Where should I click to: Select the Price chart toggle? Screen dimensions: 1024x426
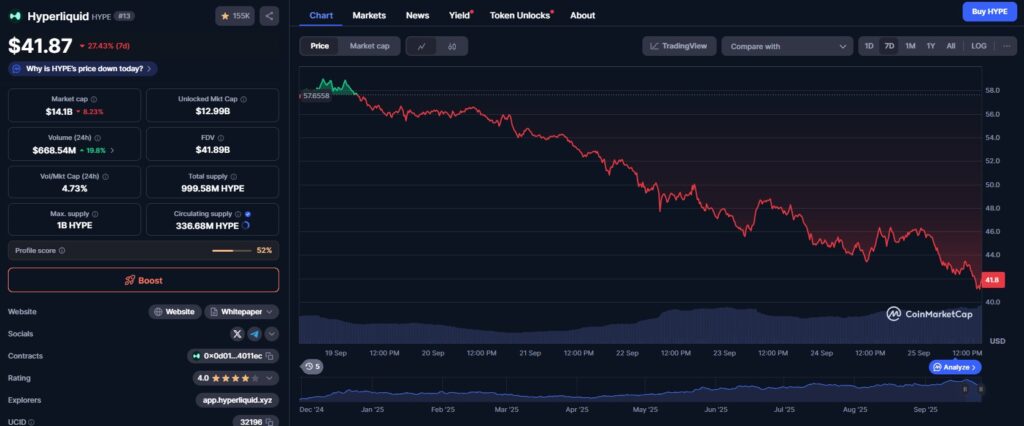coord(319,46)
